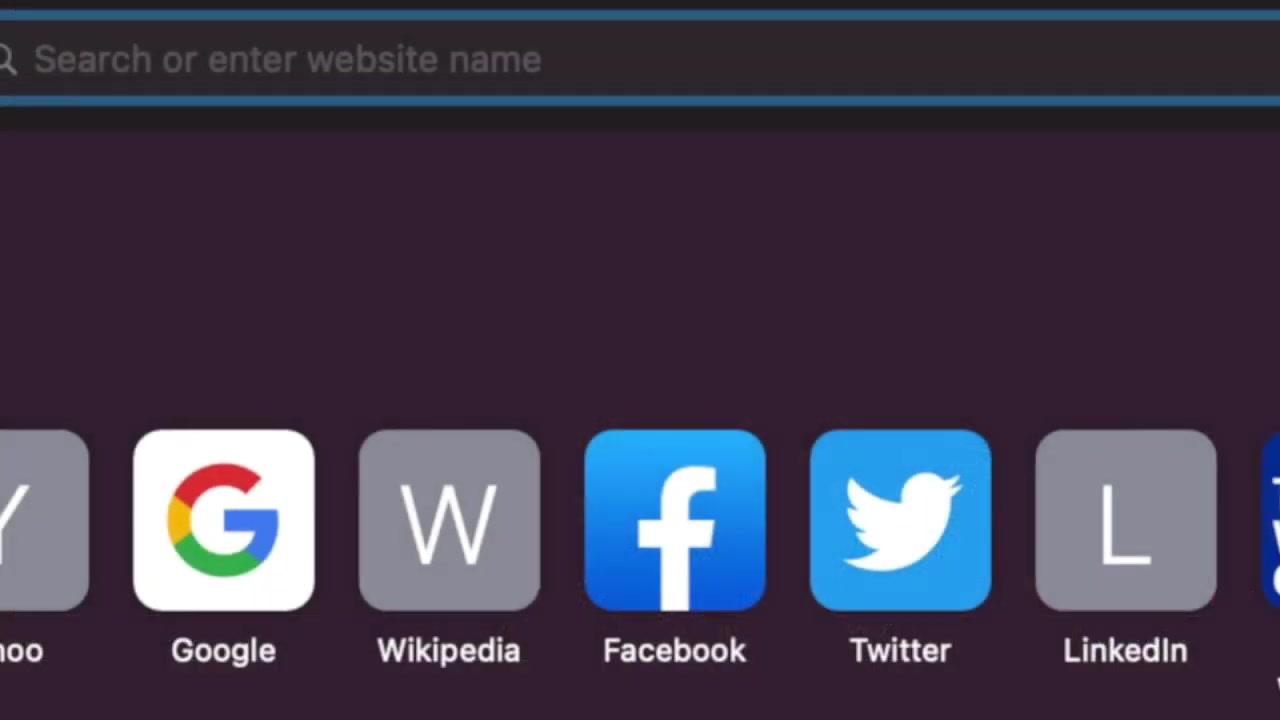Open the partially visible Yahoo tile

click(x=44, y=520)
